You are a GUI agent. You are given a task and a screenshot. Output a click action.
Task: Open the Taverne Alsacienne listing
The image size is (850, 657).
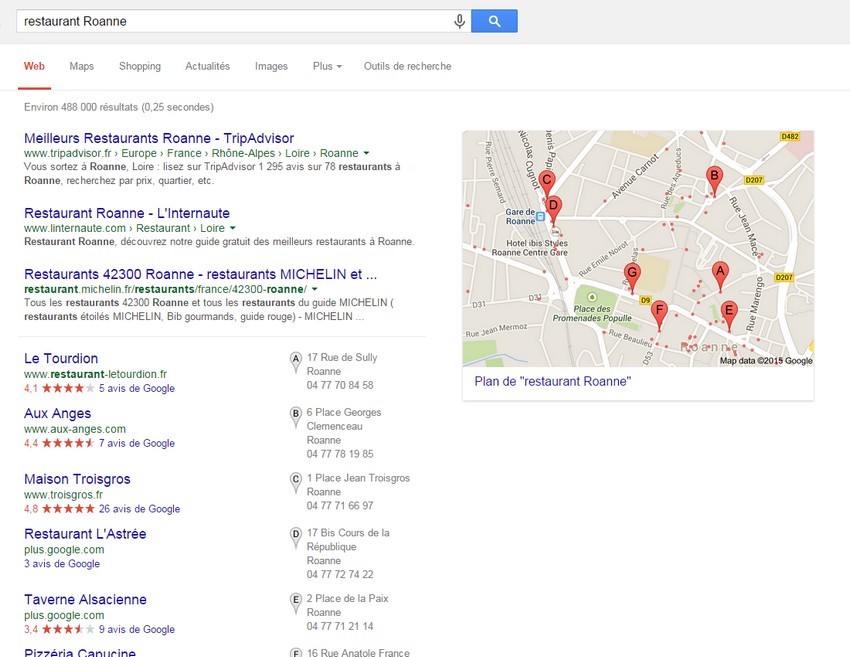[x=85, y=600]
